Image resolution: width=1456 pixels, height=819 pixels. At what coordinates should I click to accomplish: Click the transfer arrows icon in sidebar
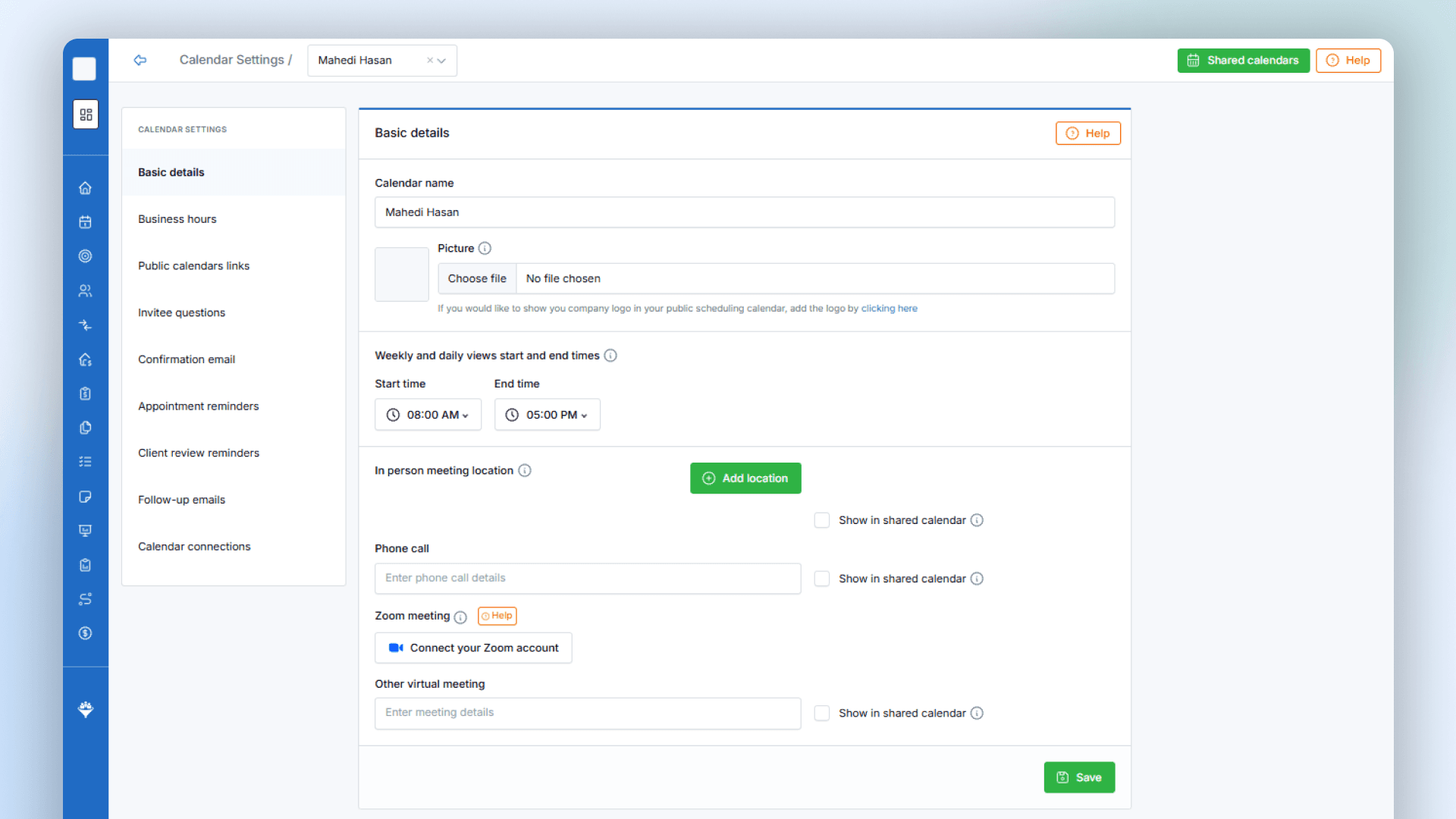[86, 325]
